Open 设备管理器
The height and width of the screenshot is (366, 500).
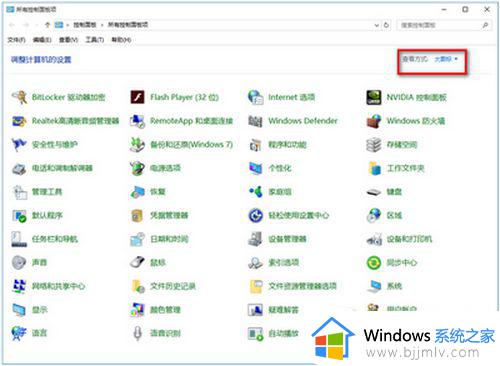(277, 239)
